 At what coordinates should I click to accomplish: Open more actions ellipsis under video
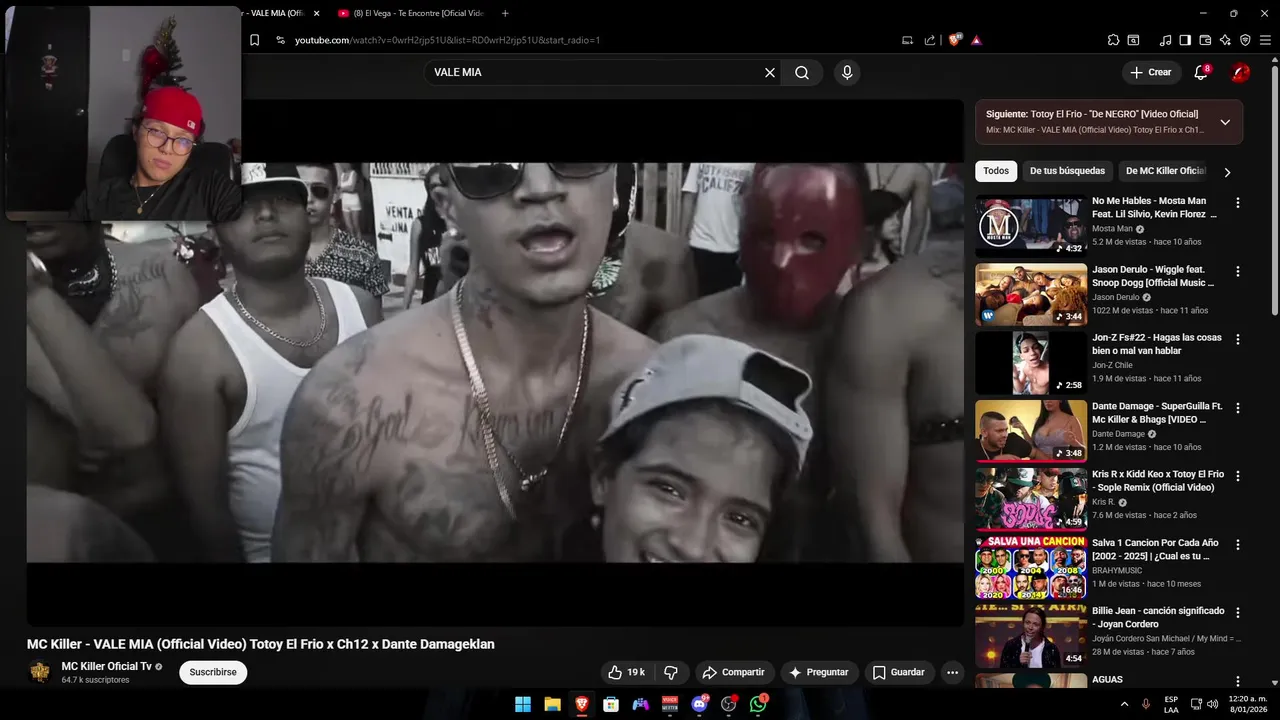952,672
